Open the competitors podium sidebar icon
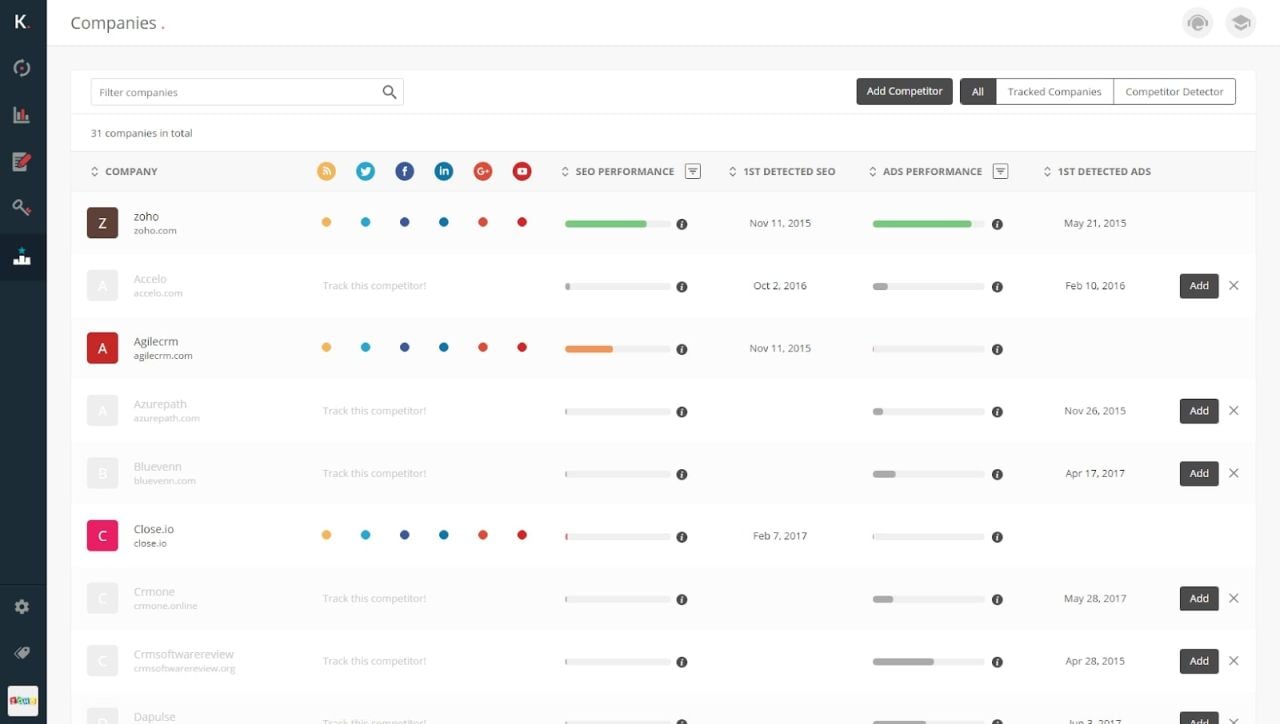Image resolution: width=1280 pixels, height=724 pixels. (22, 257)
